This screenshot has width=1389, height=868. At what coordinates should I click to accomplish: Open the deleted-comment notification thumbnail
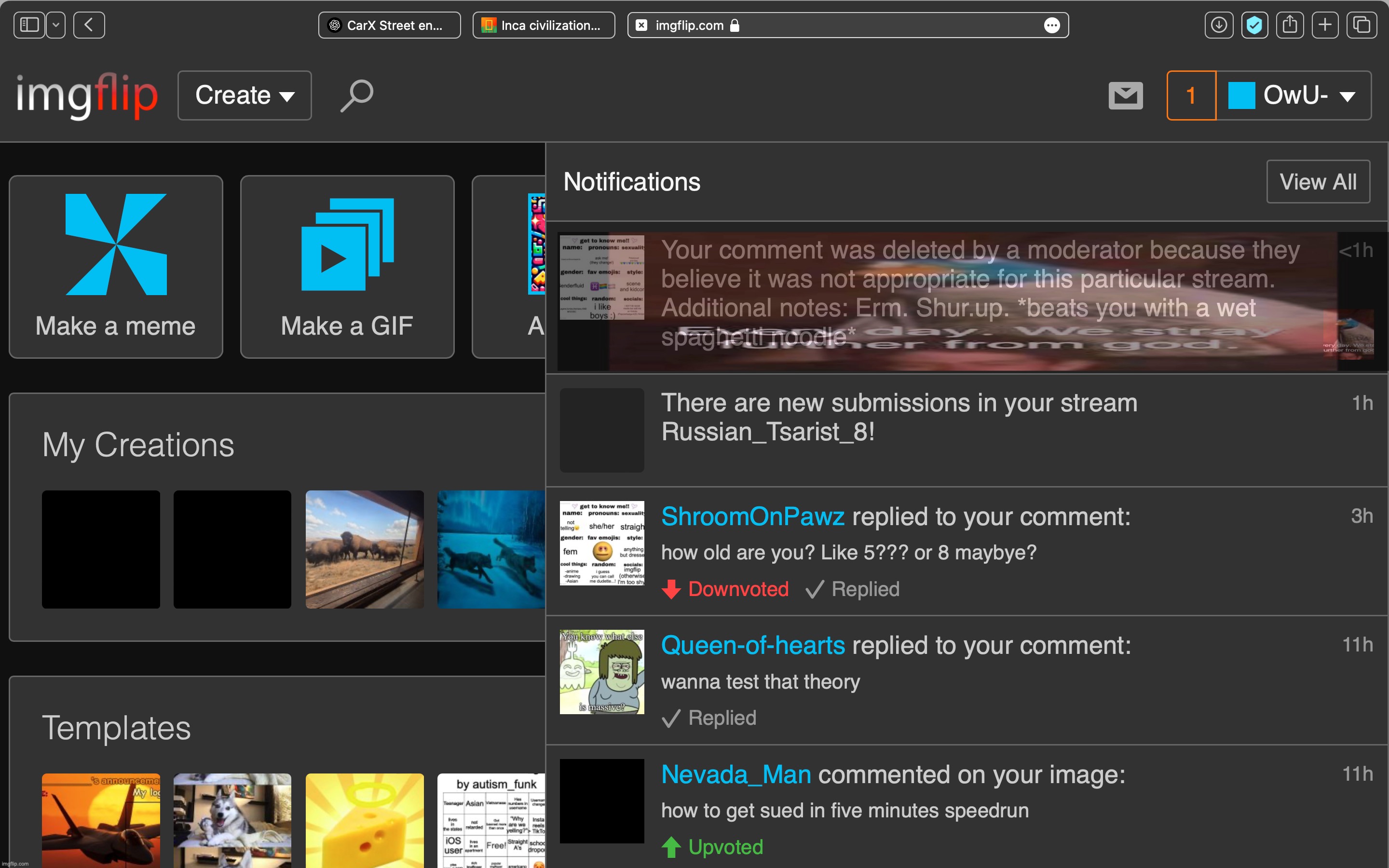[x=602, y=277]
